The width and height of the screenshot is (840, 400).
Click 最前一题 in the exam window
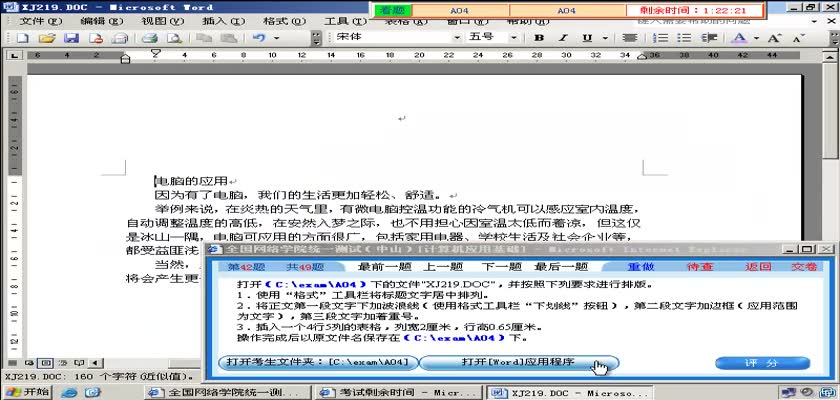click(x=384, y=267)
